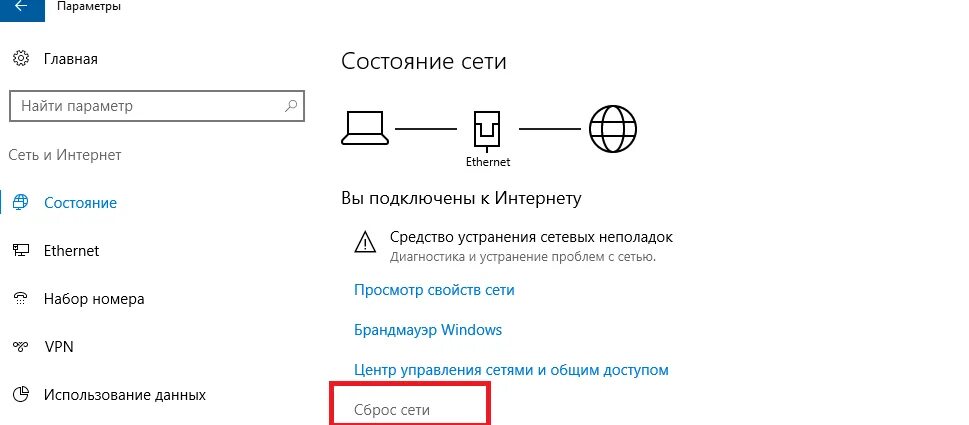This screenshot has height=425, width=969.
Task: Click the Ethernet monitor icon in sidebar
Action: [21, 251]
